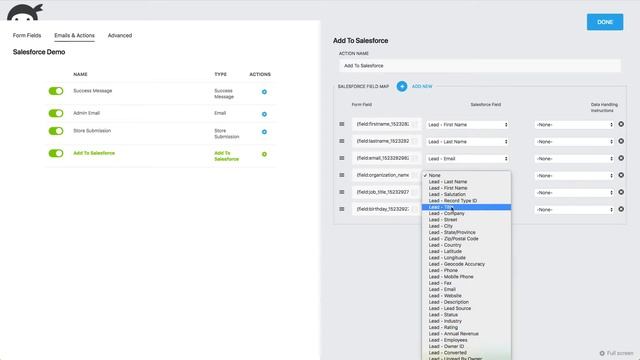The height and width of the screenshot is (360, 640).
Task: Open the Lead - Email Salesforce field dropdown
Action: 468,159
